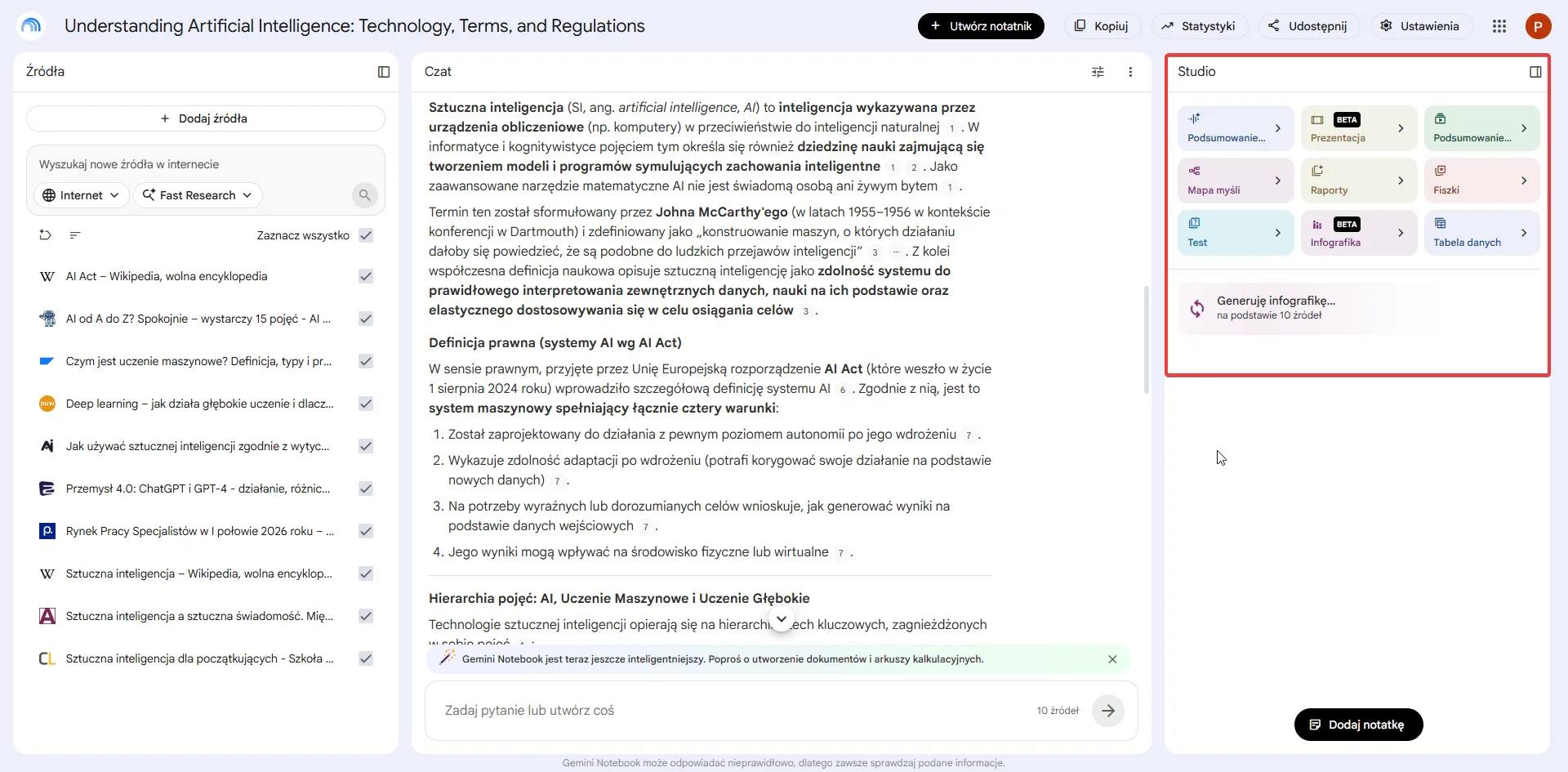The height and width of the screenshot is (772, 1568).
Task: Open the chat configuration sliders icon
Action: pos(1098,72)
